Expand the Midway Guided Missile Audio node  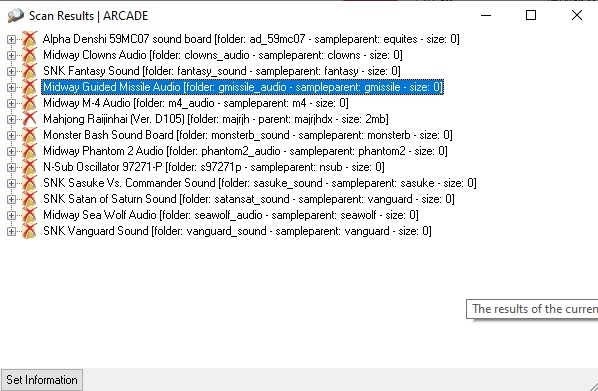(x=11, y=87)
